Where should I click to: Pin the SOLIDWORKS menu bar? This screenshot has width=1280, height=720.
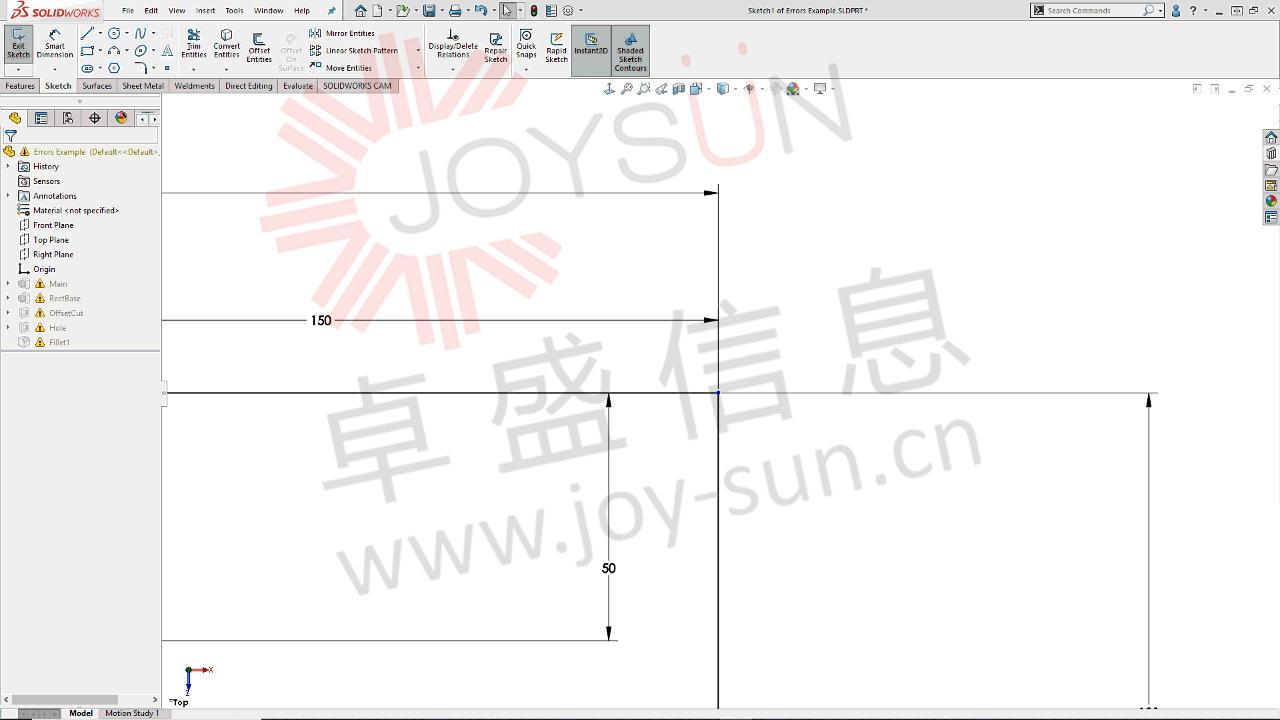332,10
